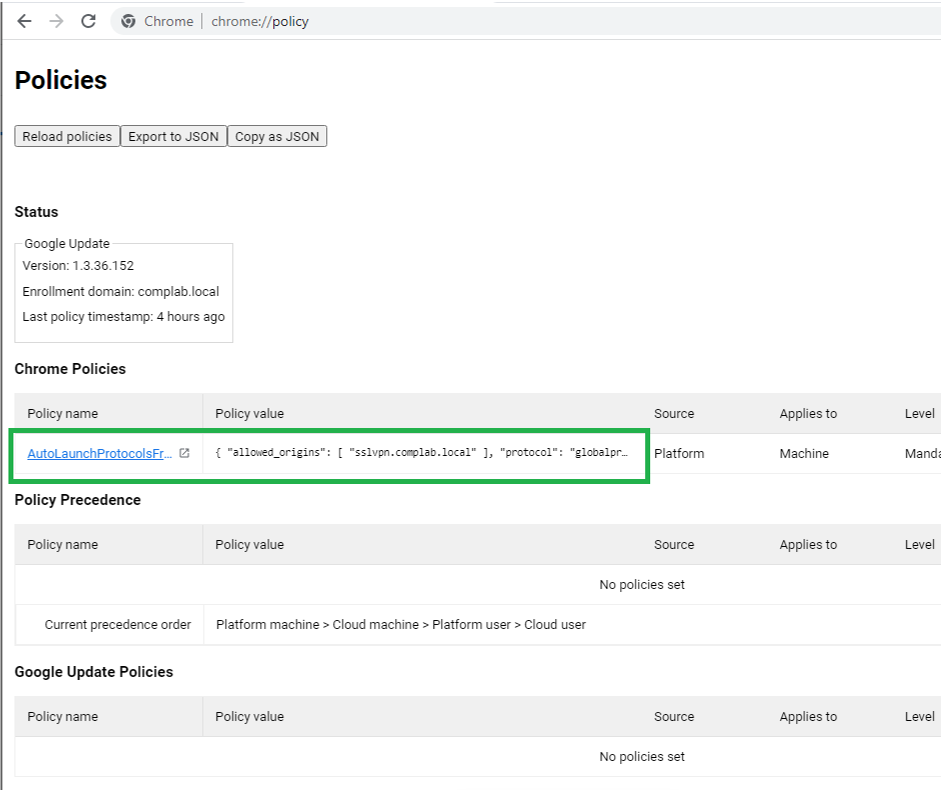Click the Export to JSON button

(173, 137)
